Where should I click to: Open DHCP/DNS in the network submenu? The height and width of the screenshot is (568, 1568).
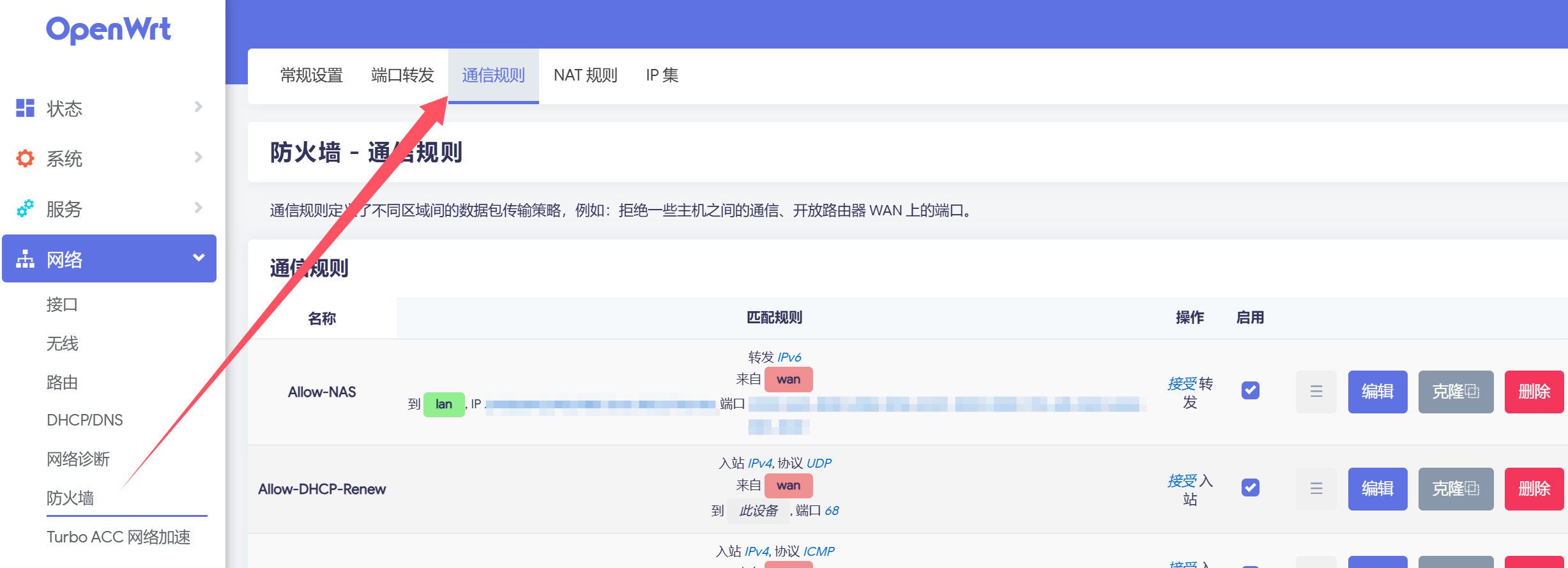pyautogui.click(x=85, y=420)
